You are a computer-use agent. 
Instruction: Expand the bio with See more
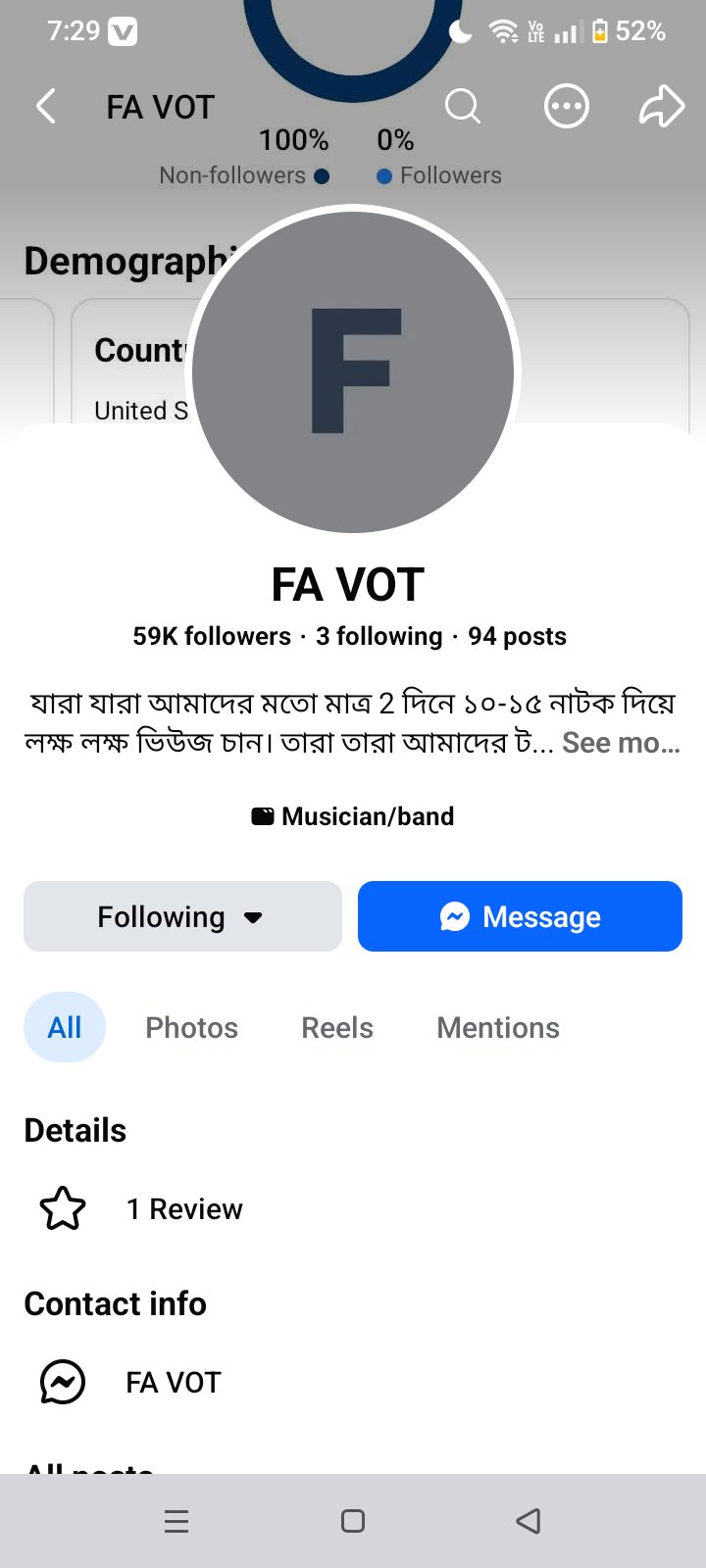coord(621,743)
